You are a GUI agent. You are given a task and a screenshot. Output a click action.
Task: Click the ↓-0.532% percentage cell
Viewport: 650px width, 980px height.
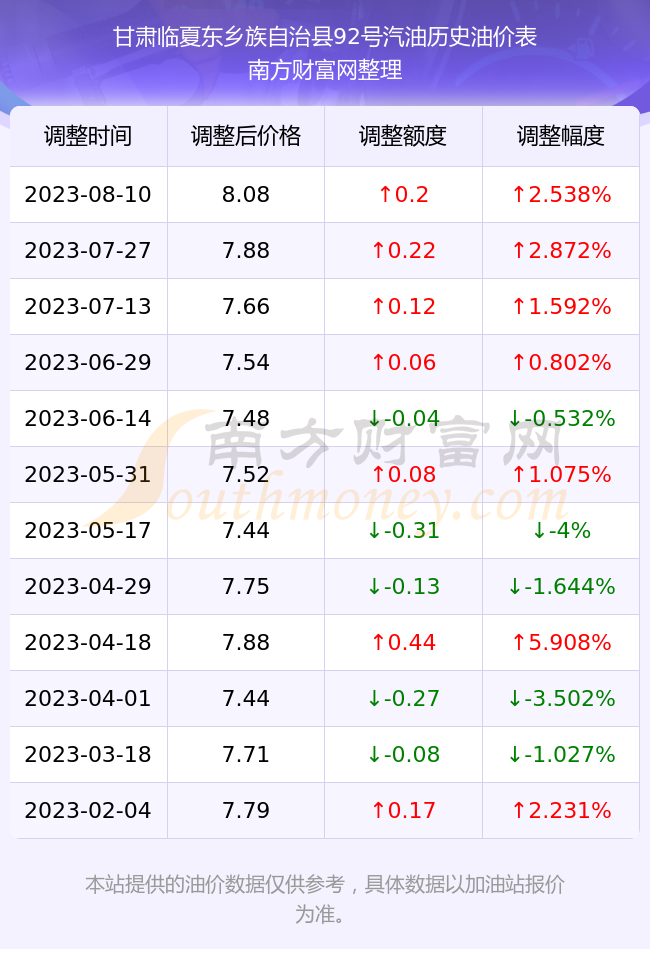click(x=561, y=418)
